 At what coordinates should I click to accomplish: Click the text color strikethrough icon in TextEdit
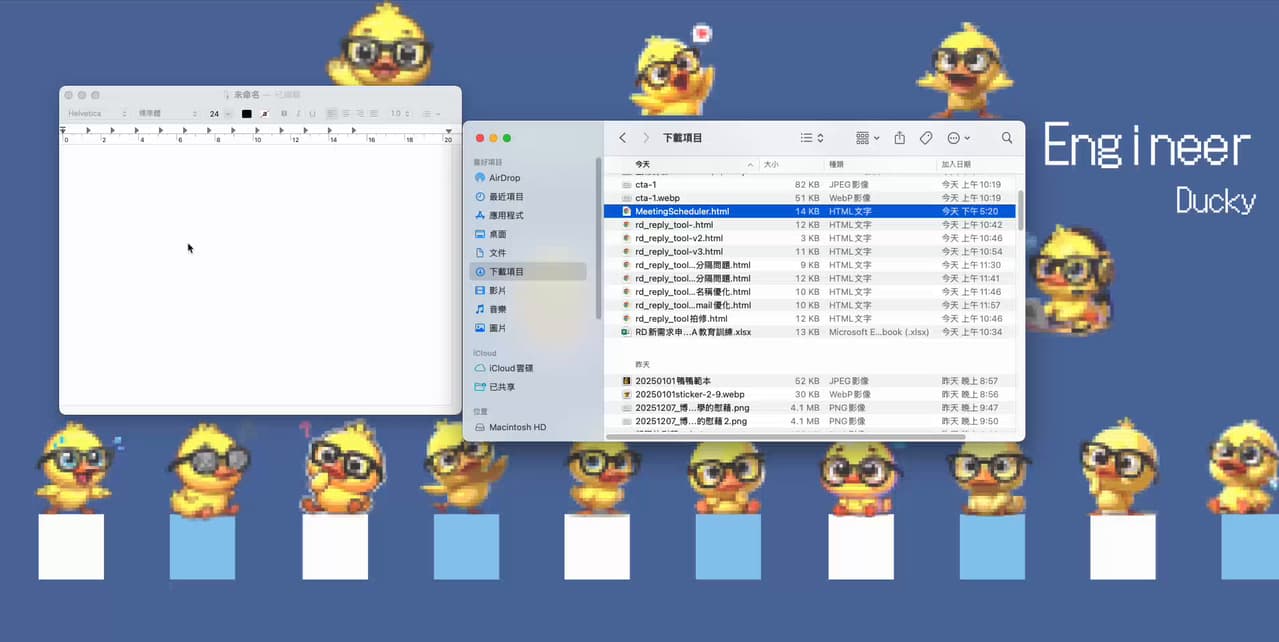(263, 113)
